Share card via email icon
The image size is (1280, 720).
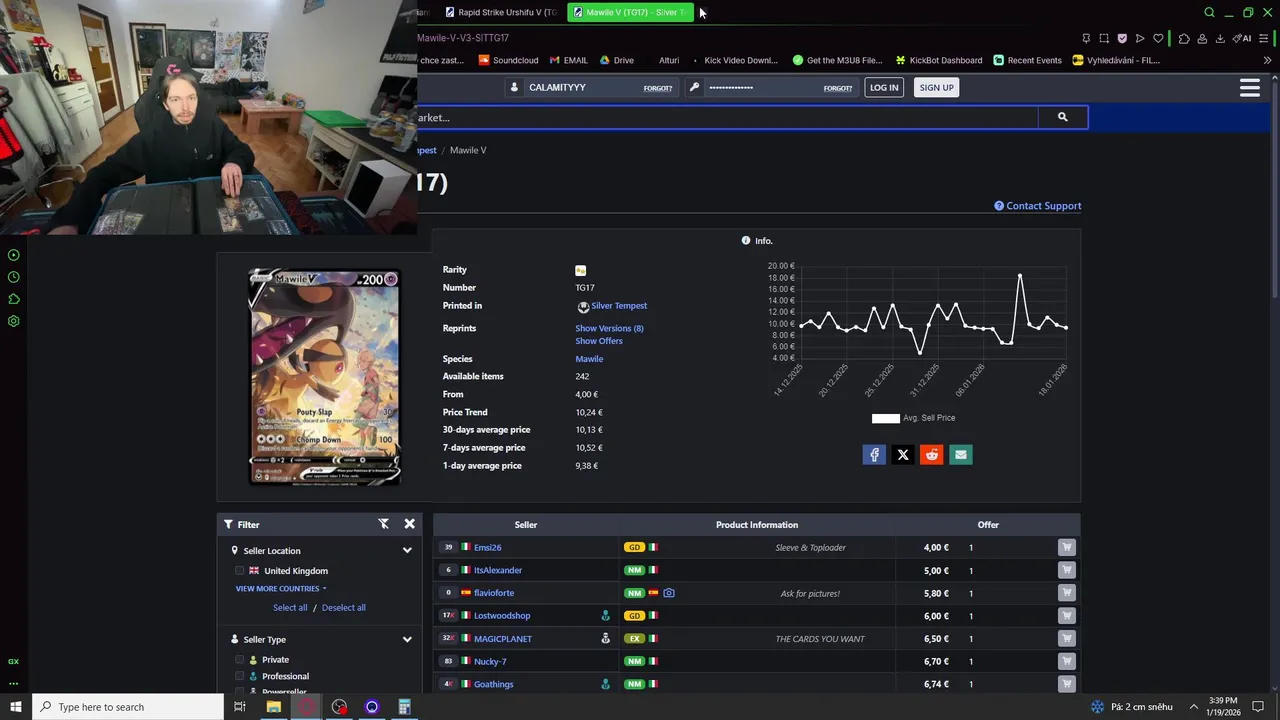(x=961, y=455)
